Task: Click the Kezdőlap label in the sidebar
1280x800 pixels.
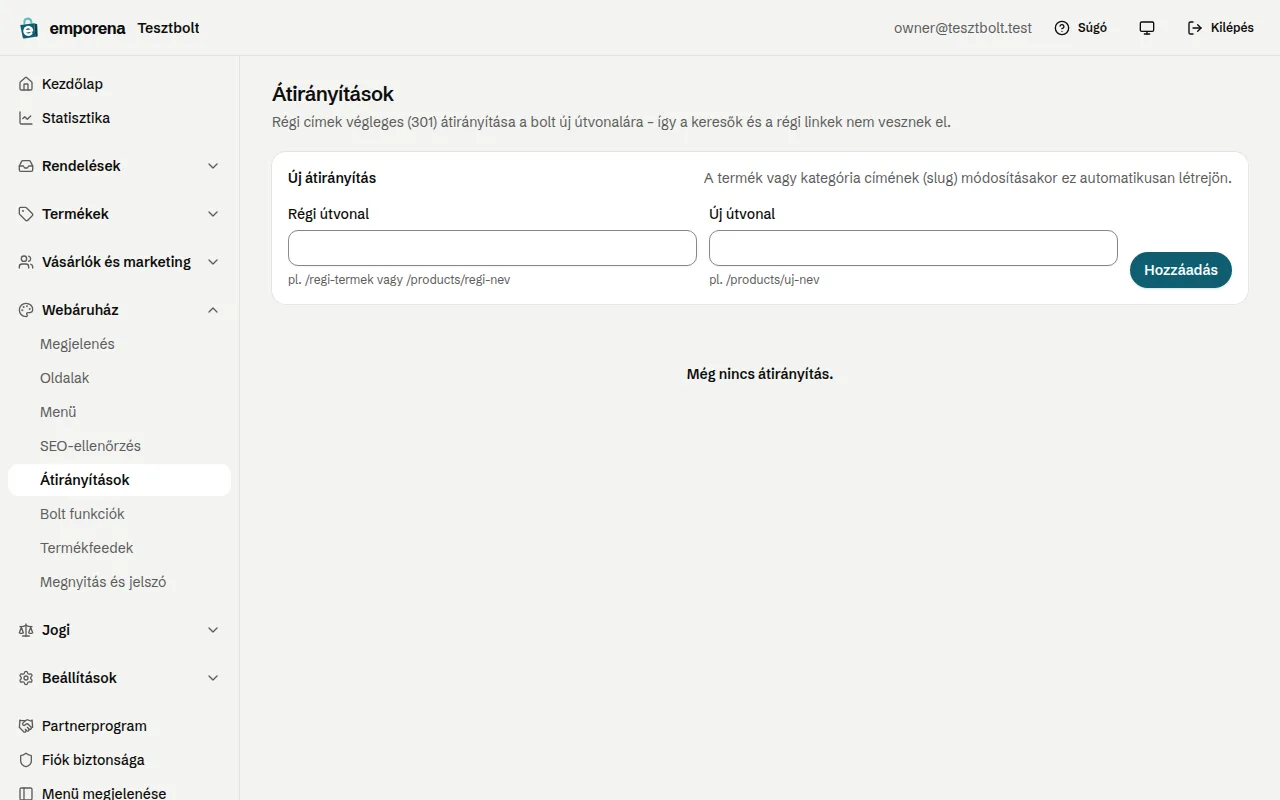Action: pyautogui.click(x=72, y=84)
